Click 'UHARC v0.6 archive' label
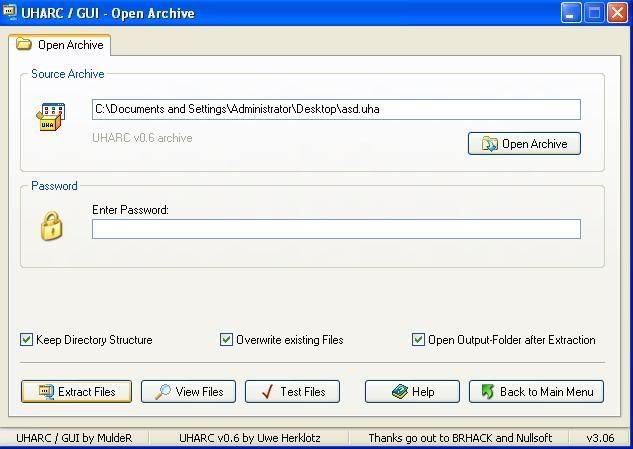 142,138
